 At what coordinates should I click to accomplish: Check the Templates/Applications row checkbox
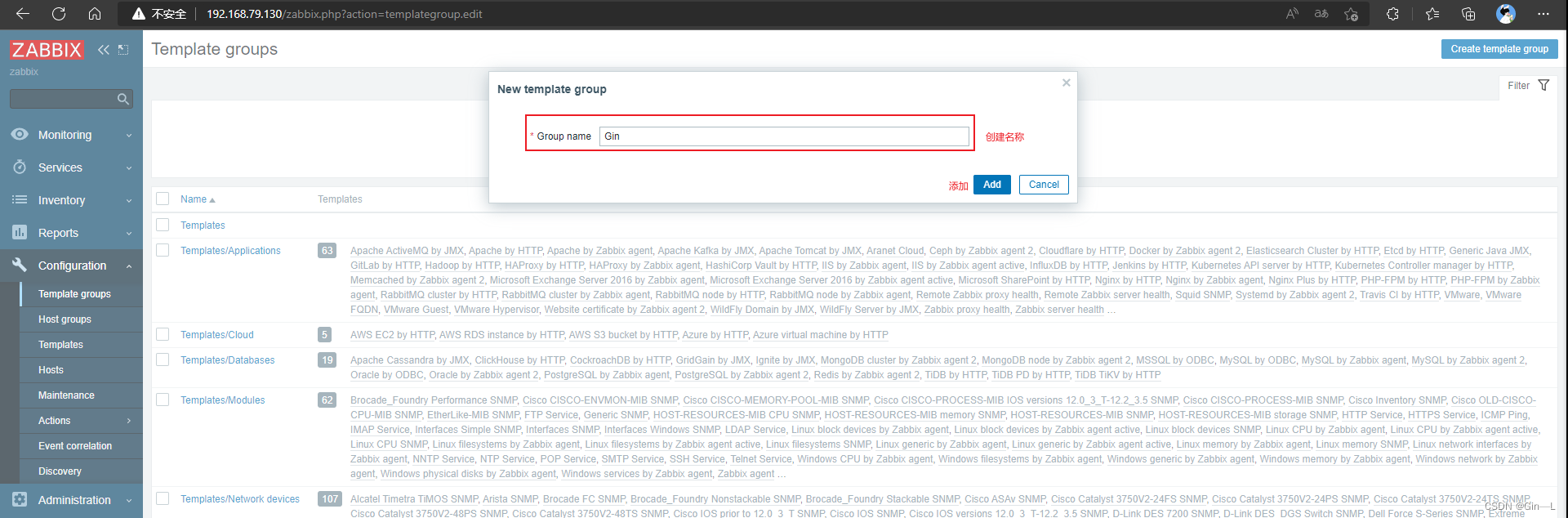pos(163,250)
